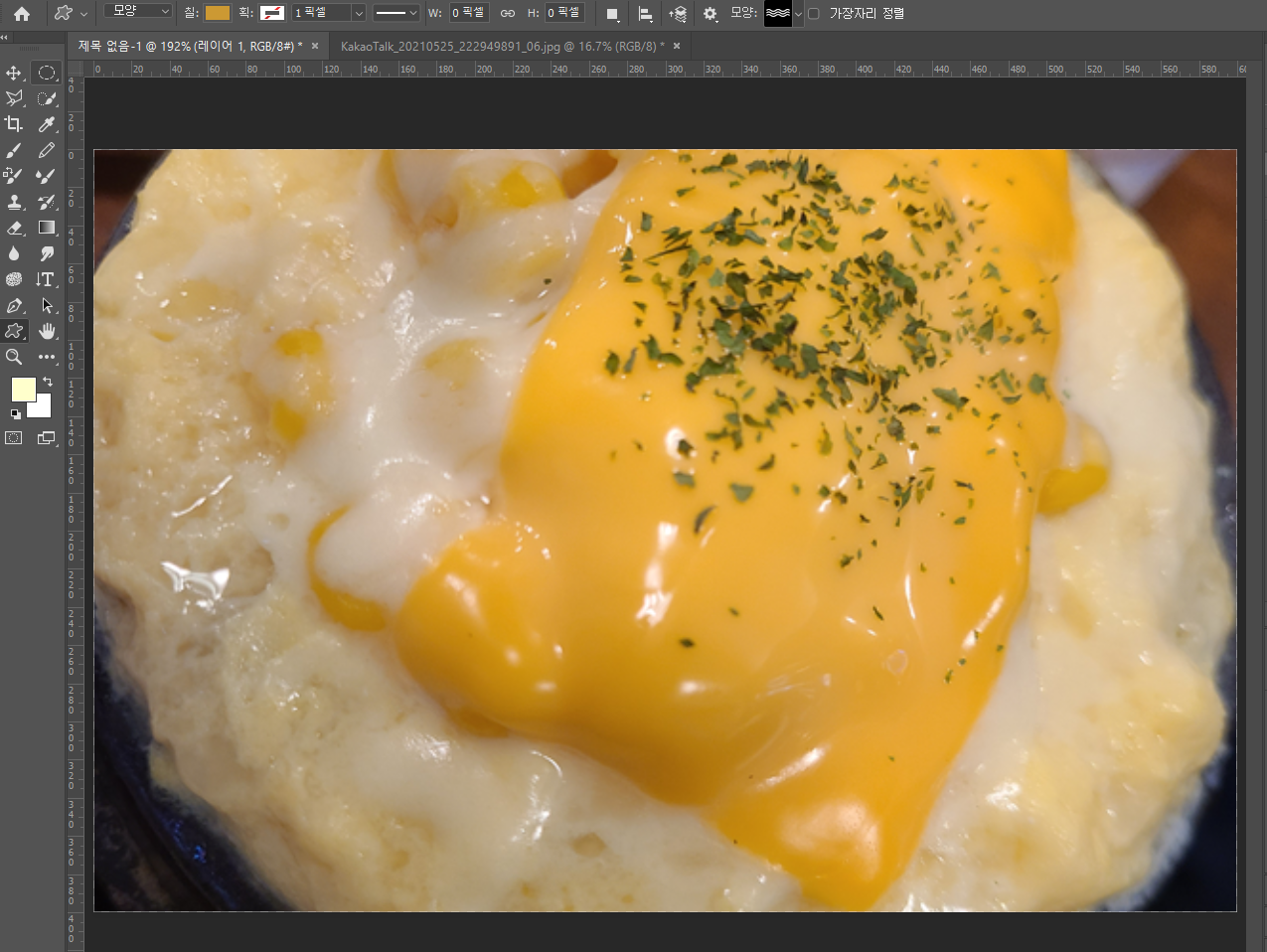Screen dimensions: 1267x952
Task: Click the H height input field
Action: 564,13
